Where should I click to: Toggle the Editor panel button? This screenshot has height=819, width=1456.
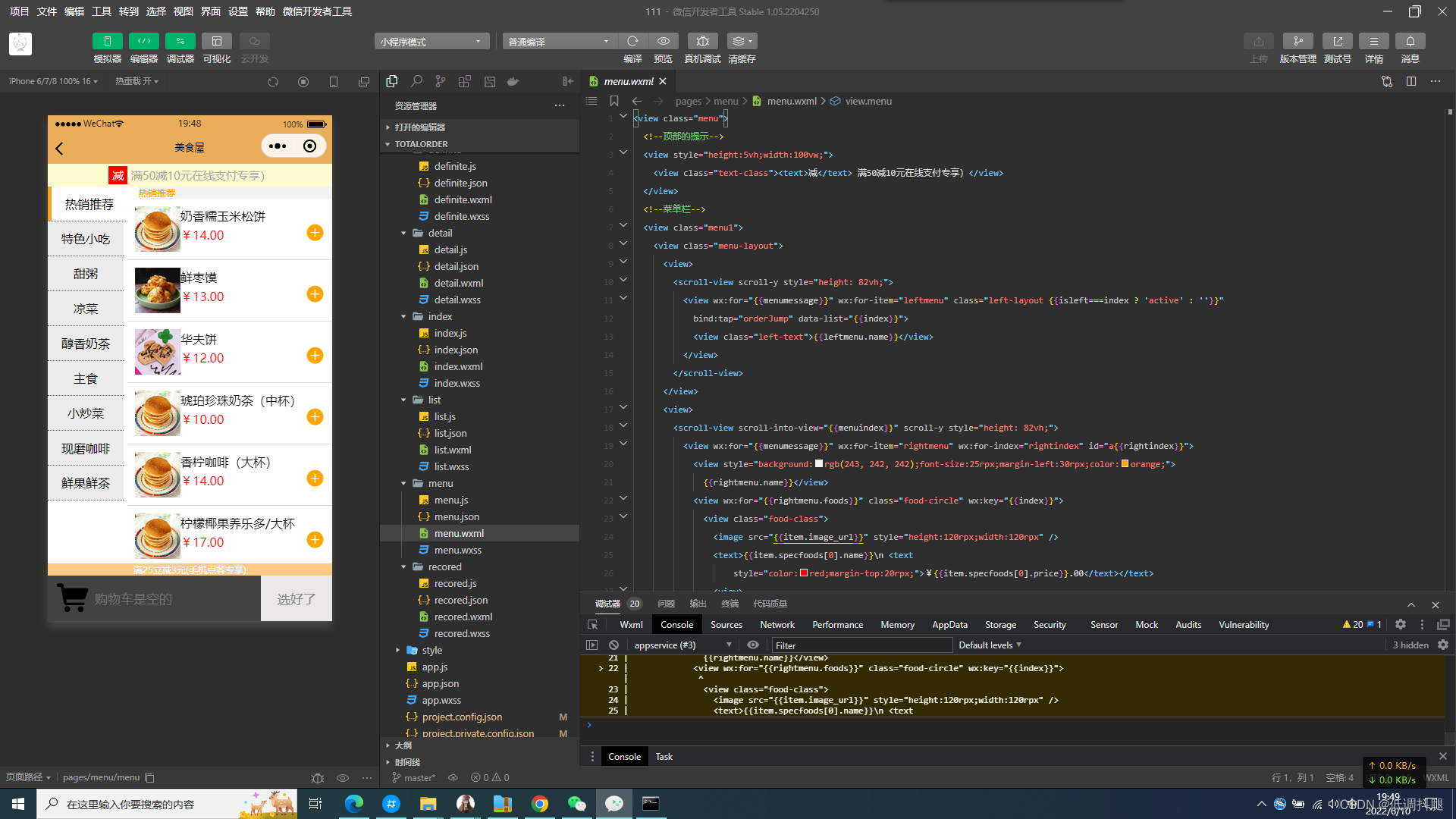143,41
